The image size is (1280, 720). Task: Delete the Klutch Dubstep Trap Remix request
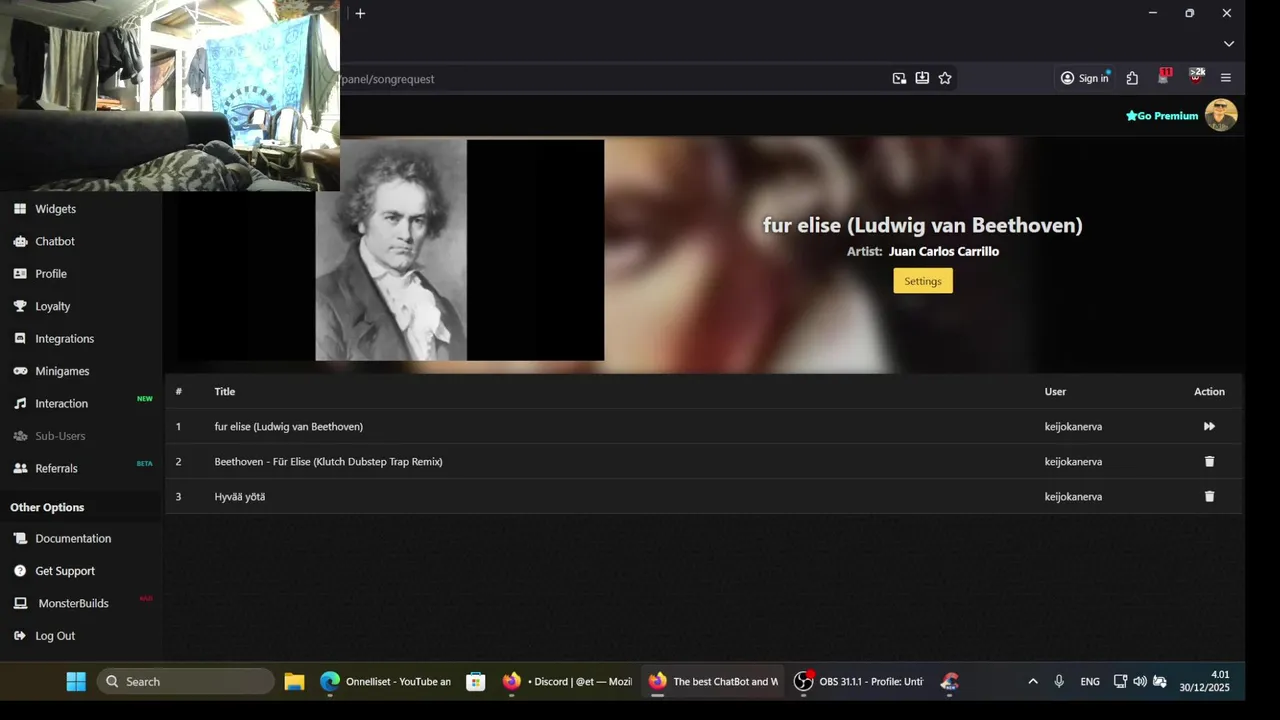[x=1209, y=461]
